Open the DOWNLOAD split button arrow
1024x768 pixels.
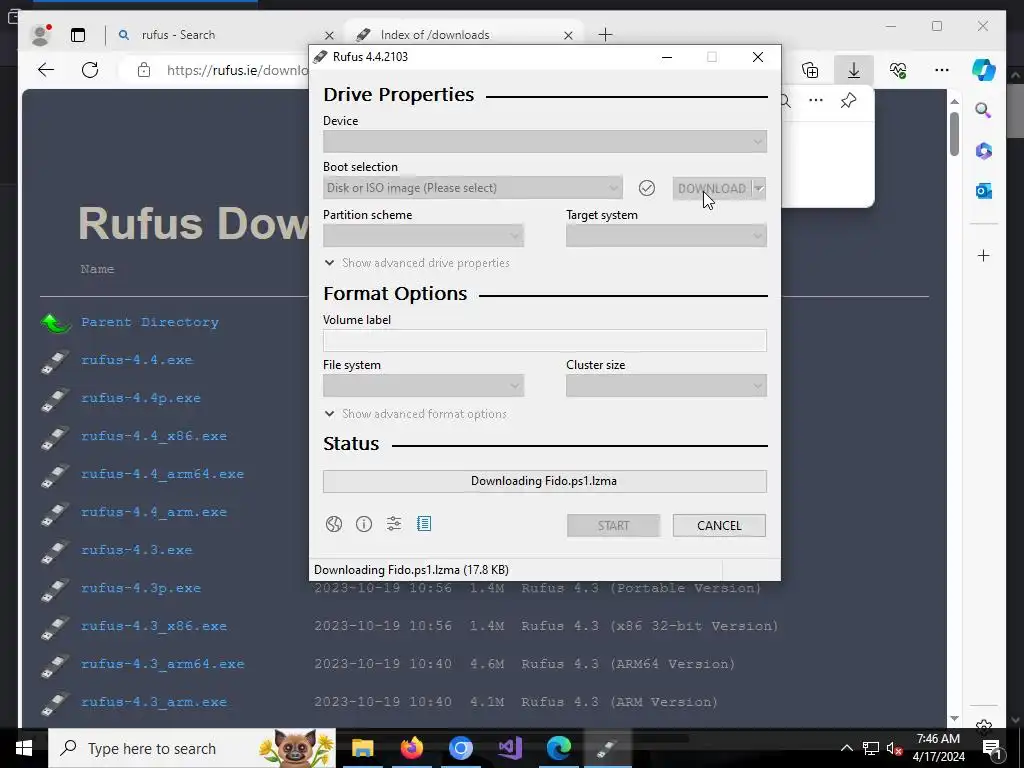pos(759,189)
